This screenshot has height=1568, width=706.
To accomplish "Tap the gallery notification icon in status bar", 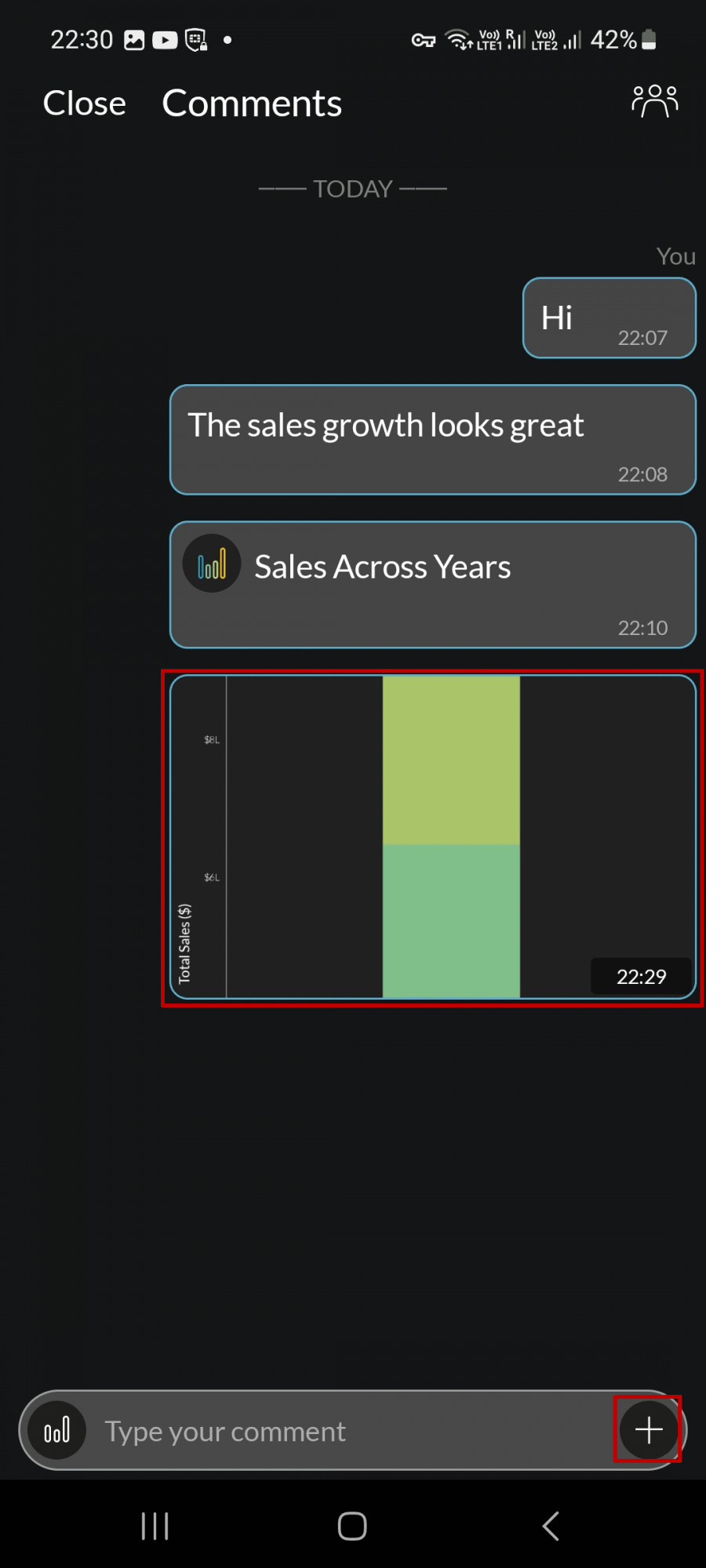I will coord(133,39).
